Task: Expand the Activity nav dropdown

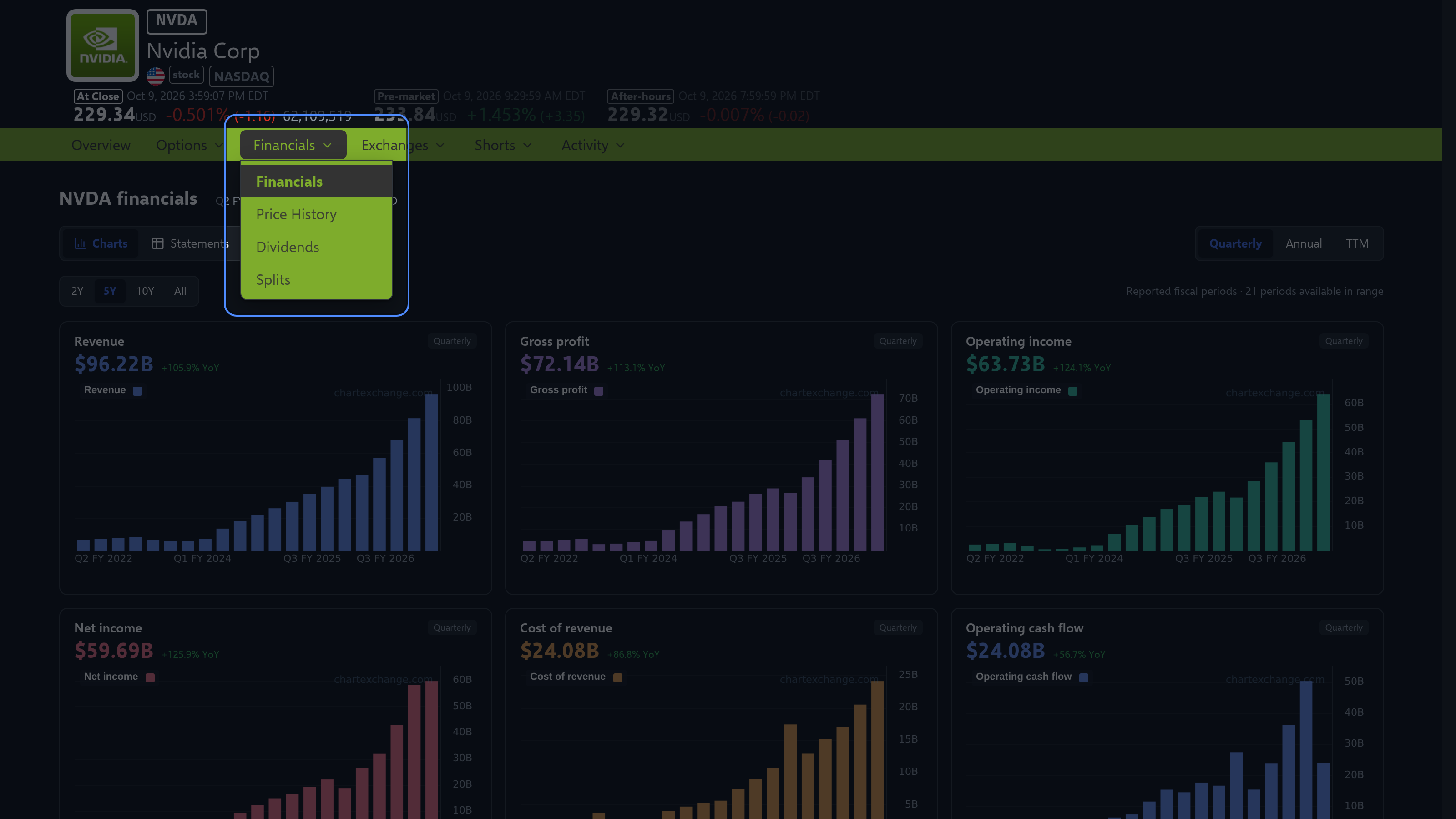Action: pyautogui.click(x=593, y=145)
